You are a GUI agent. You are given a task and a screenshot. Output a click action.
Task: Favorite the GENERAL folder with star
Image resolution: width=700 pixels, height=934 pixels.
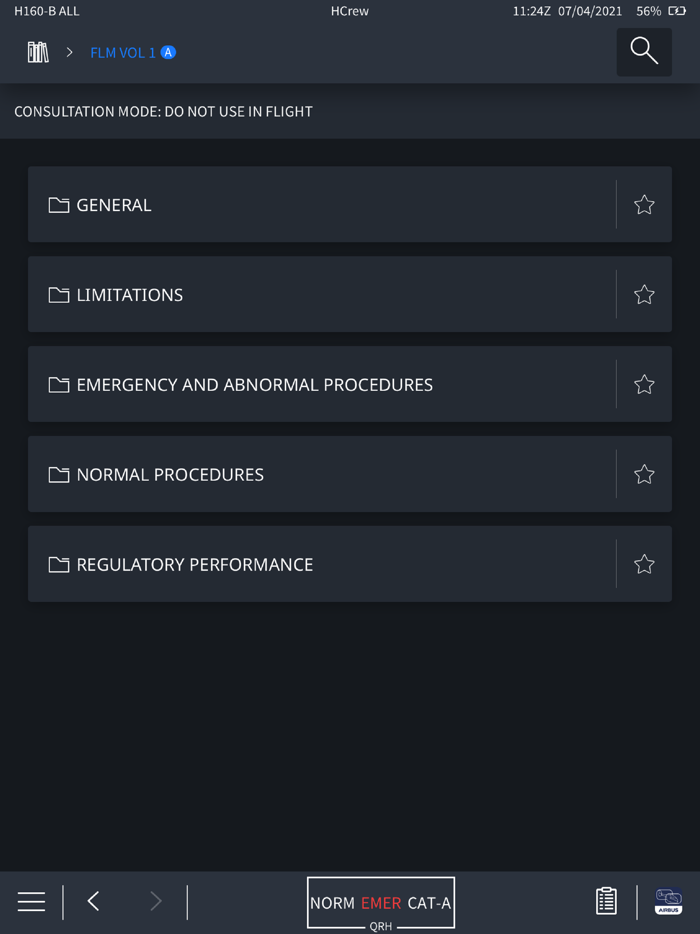point(644,205)
